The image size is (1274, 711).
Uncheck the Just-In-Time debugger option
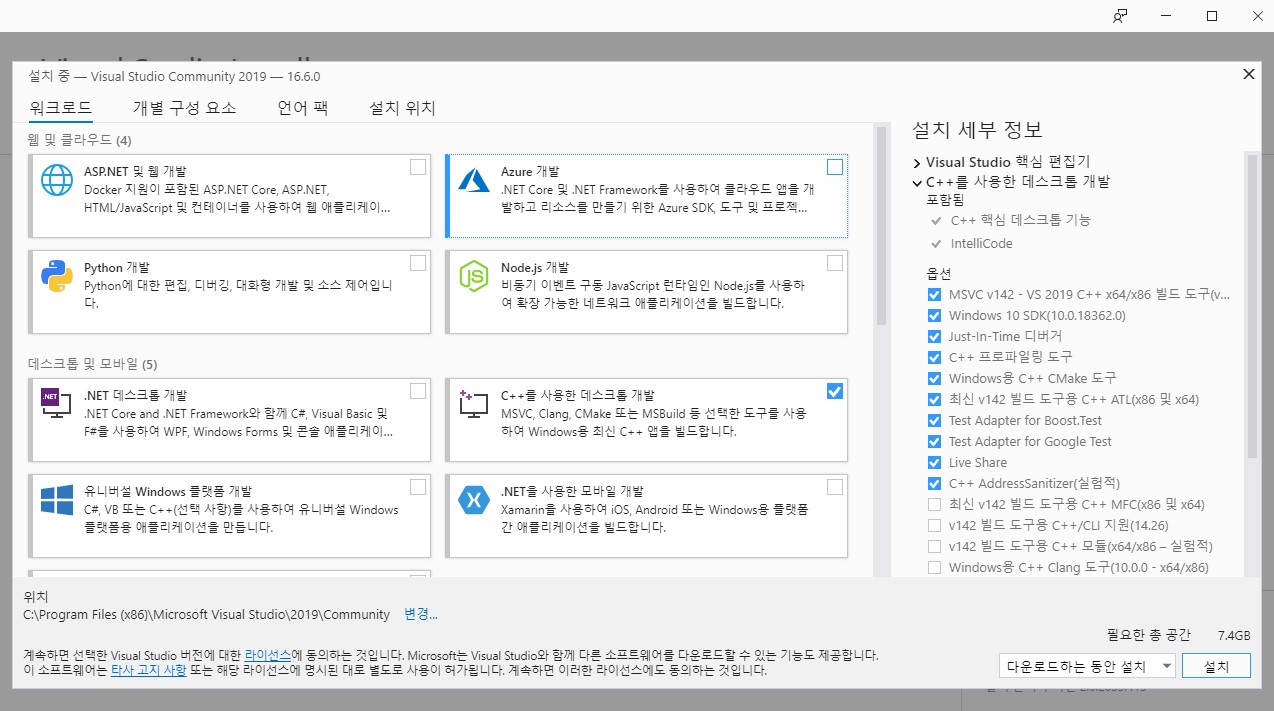pos(934,336)
